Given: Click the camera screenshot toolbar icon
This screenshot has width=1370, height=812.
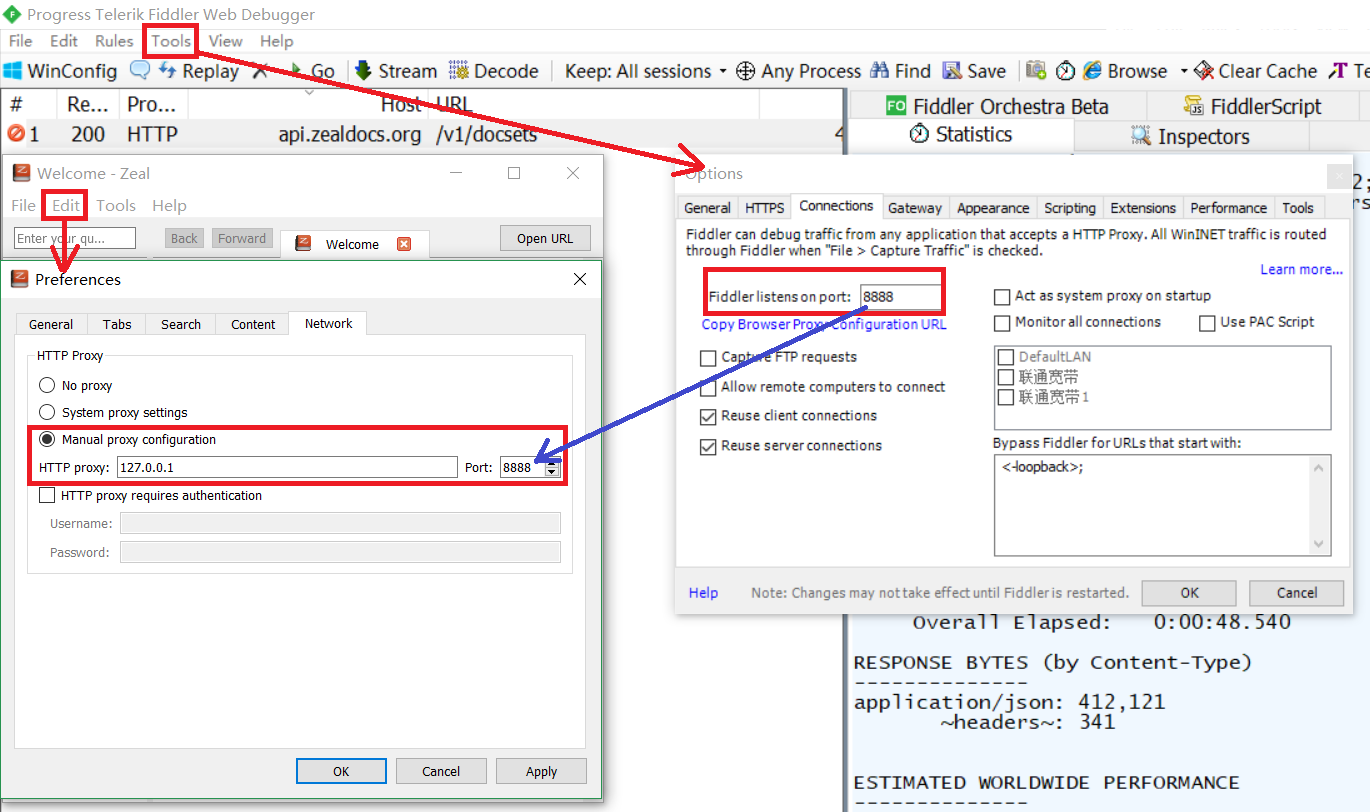Looking at the screenshot, I should point(1036,71).
